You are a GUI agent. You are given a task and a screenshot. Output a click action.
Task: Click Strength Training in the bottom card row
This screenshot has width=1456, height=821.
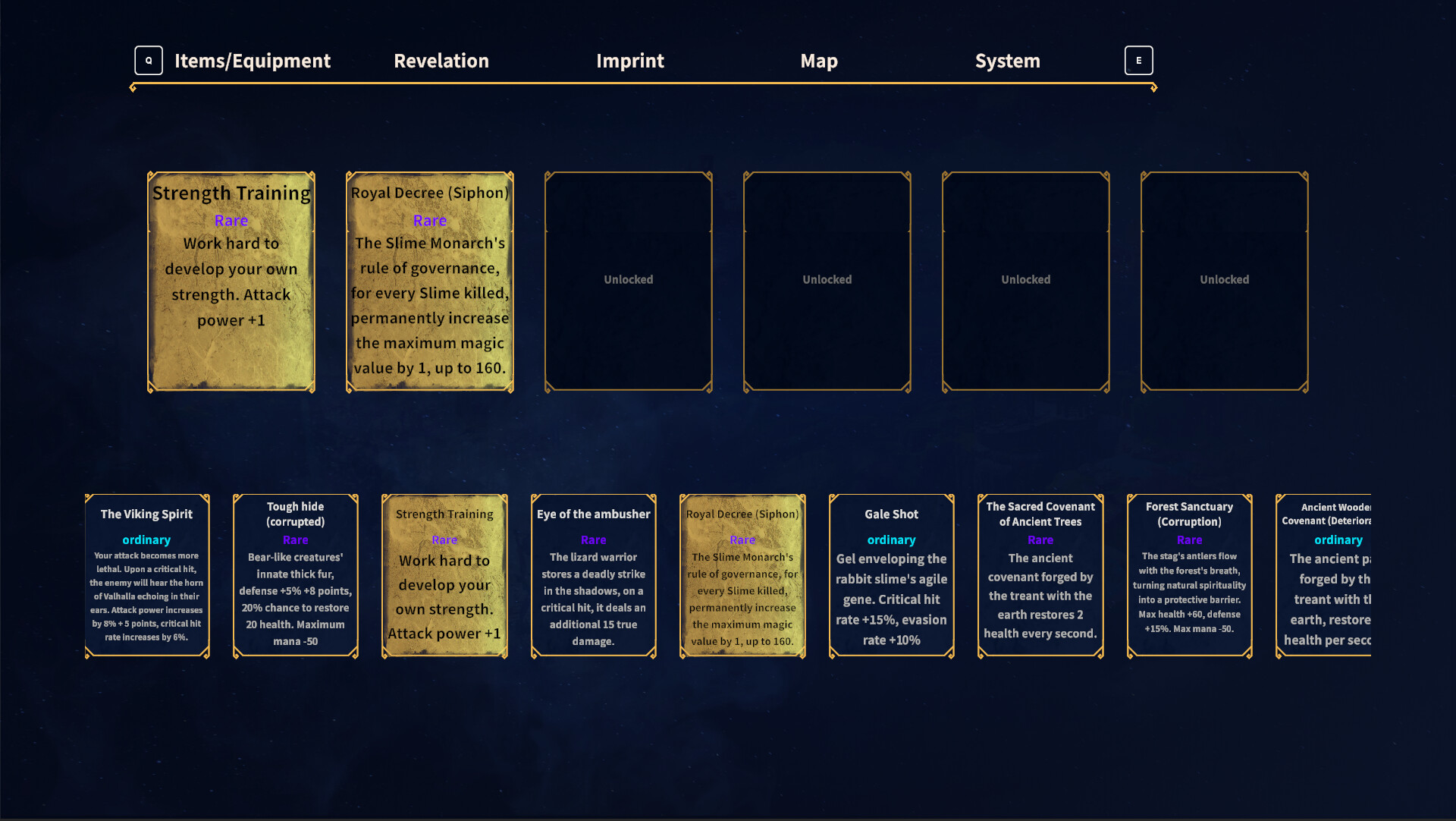pyautogui.click(x=444, y=574)
